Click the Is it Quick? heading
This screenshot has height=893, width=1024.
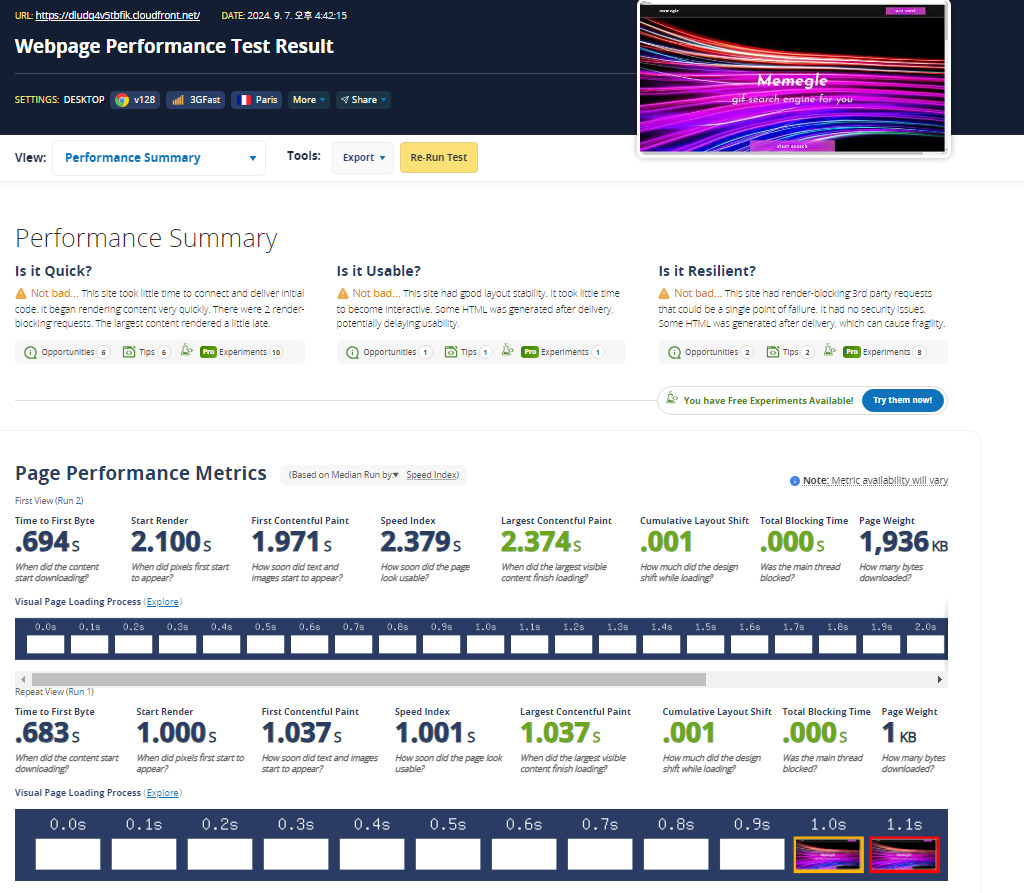54,271
